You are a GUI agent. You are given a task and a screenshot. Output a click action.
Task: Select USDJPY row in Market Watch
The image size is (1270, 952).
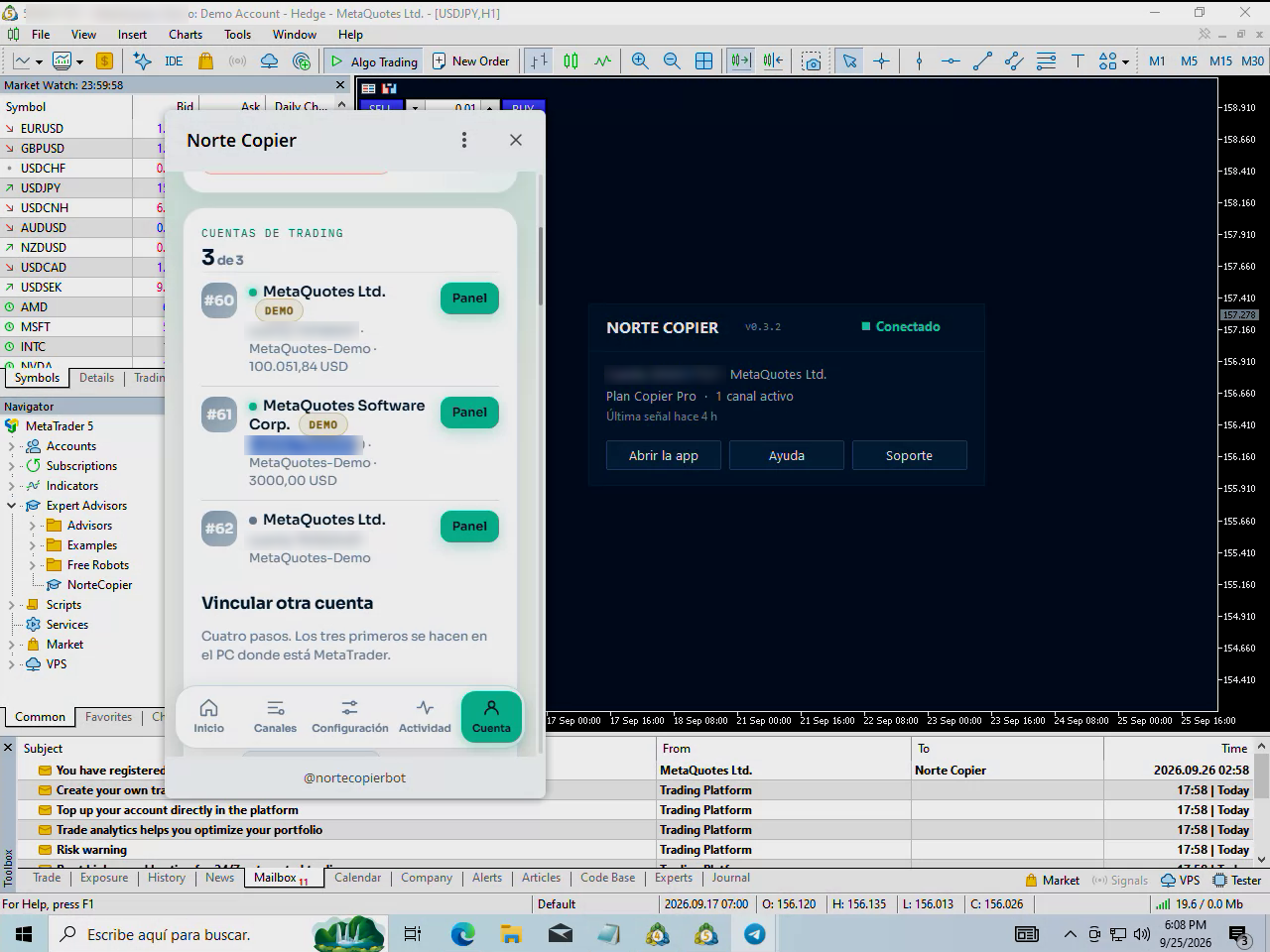(x=82, y=187)
